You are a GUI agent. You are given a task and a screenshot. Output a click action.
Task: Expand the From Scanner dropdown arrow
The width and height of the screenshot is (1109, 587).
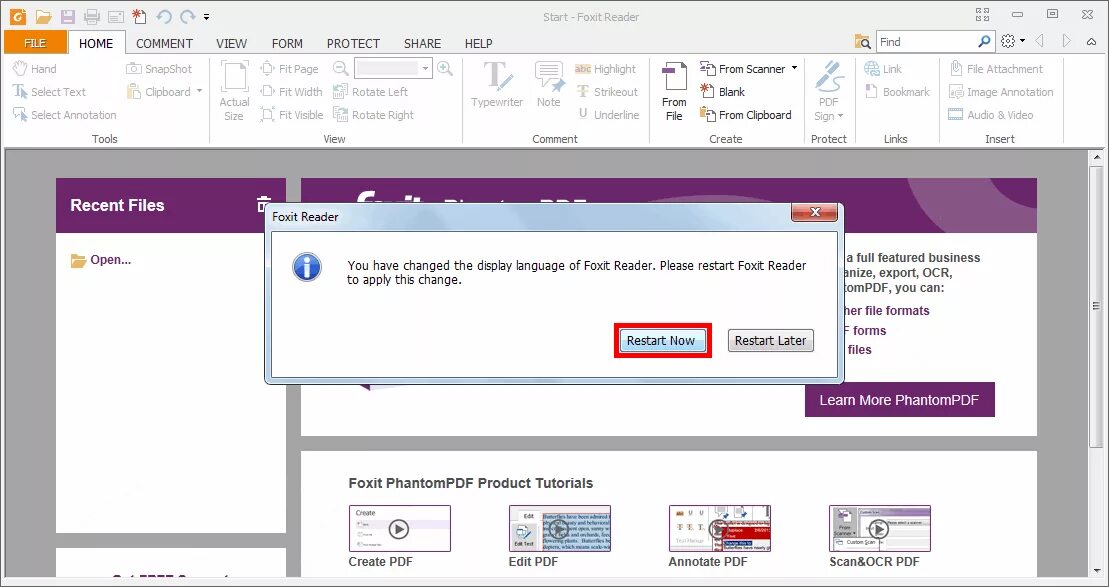click(794, 69)
